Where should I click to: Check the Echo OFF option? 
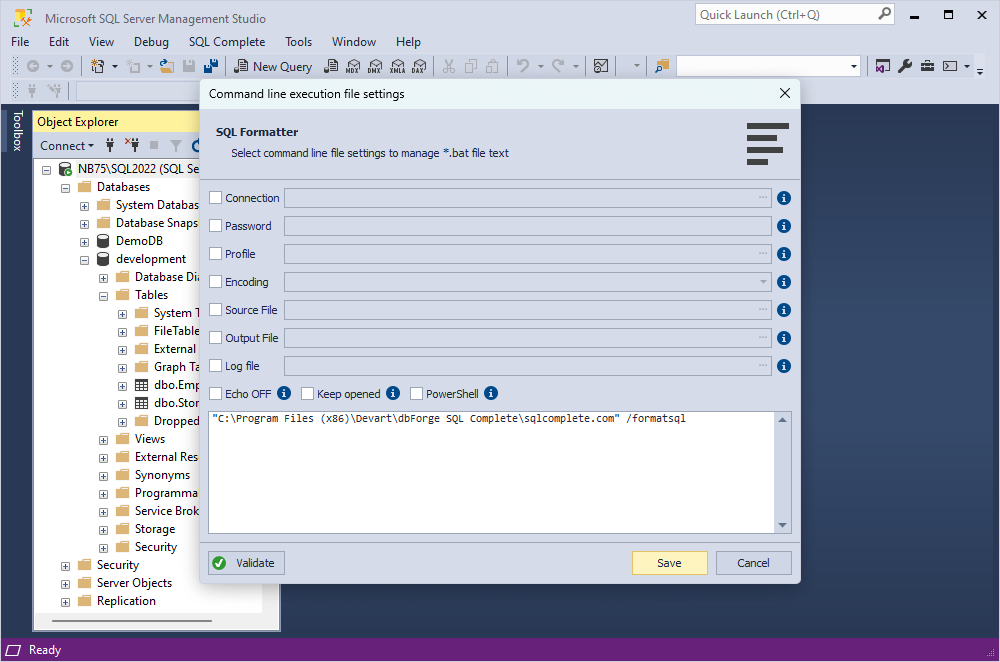(216, 394)
